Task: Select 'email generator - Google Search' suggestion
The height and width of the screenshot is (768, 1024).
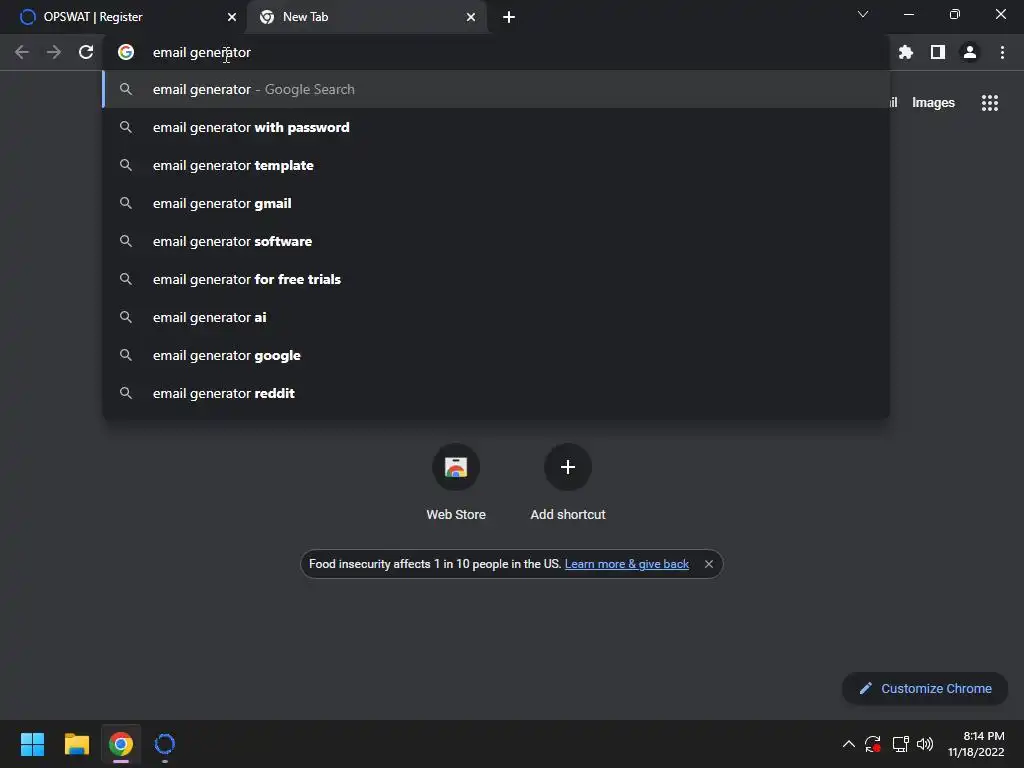Action: pos(496,89)
